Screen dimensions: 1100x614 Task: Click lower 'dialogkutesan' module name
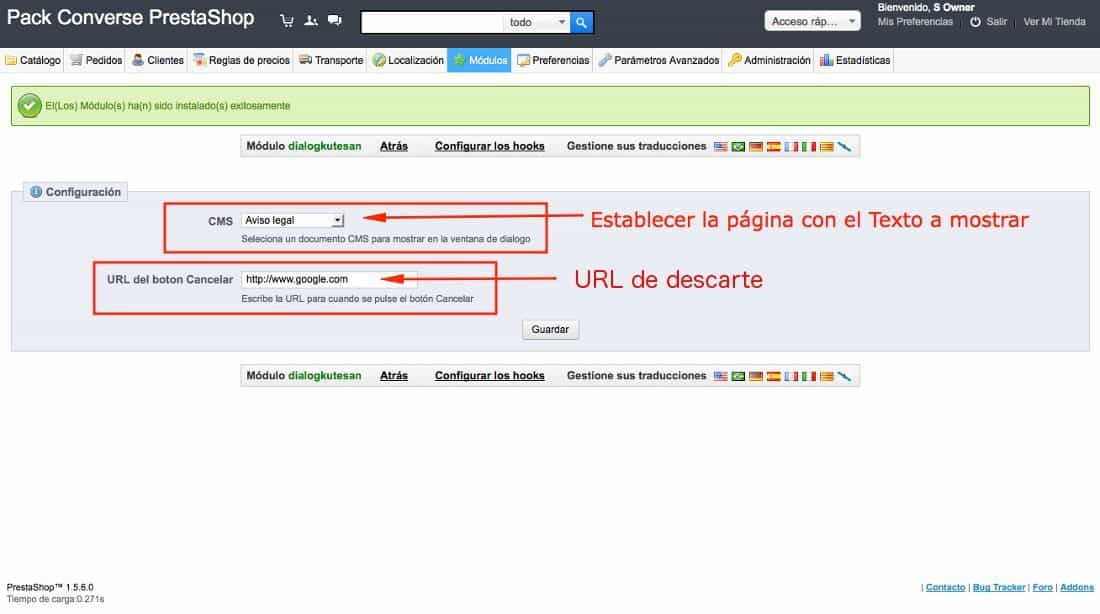(x=325, y=375)
